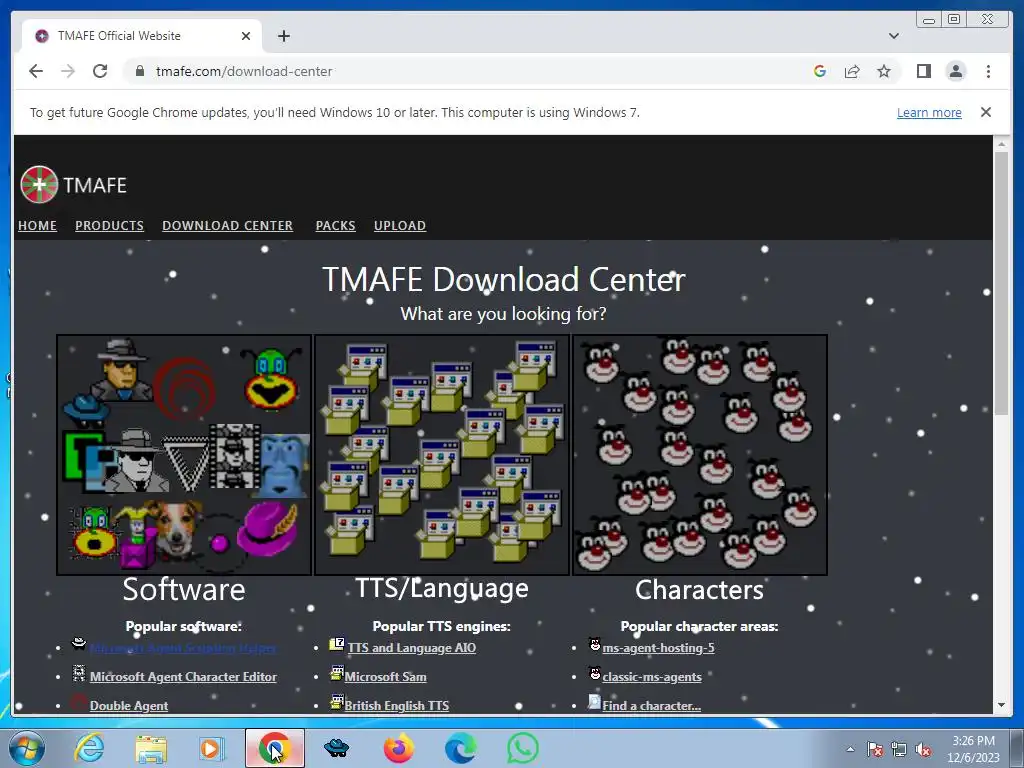This screenshot has width=1024, height=768.
Task: View site information via the lock icon
Action: (x=140, y=71)
